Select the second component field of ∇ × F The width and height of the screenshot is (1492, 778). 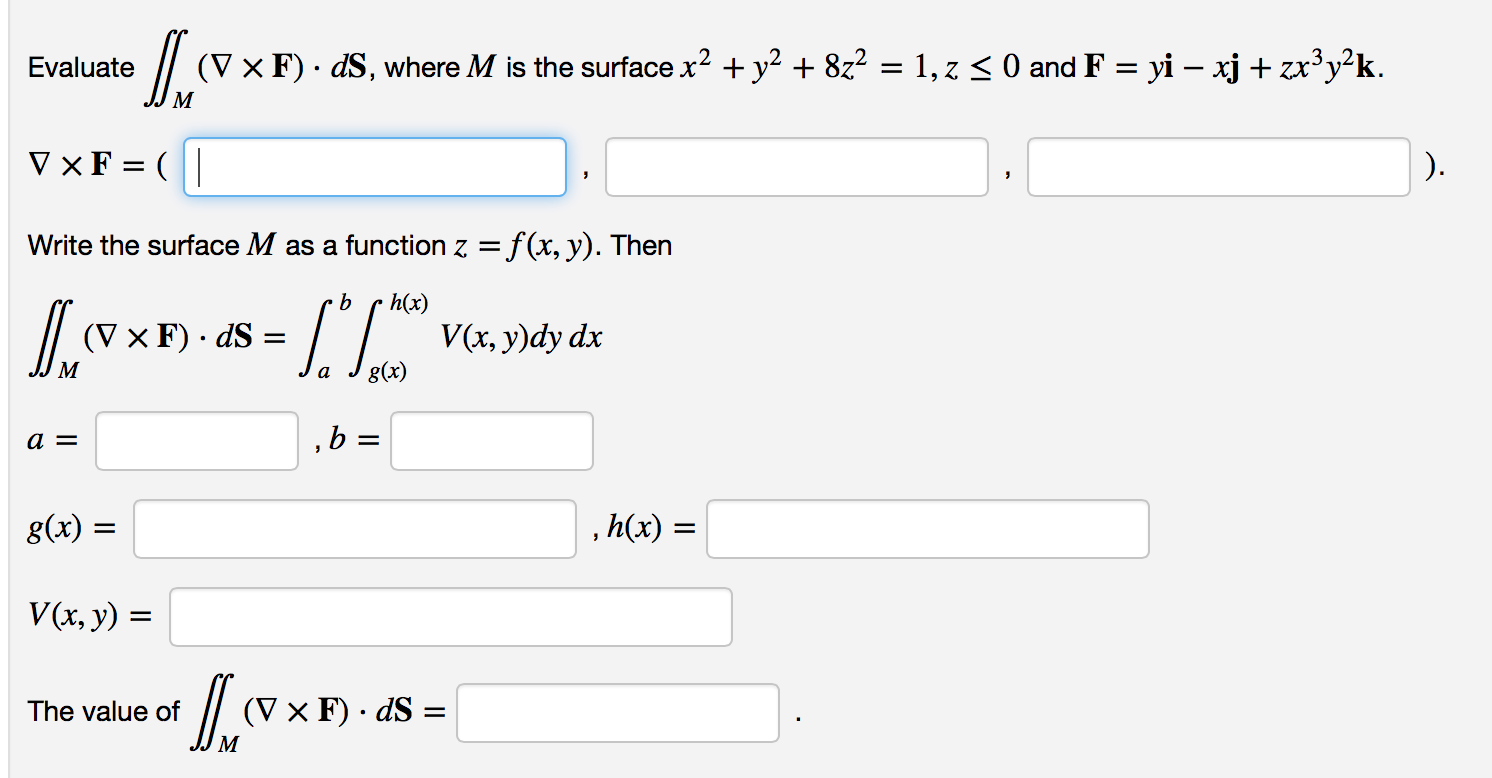[796, 166]
